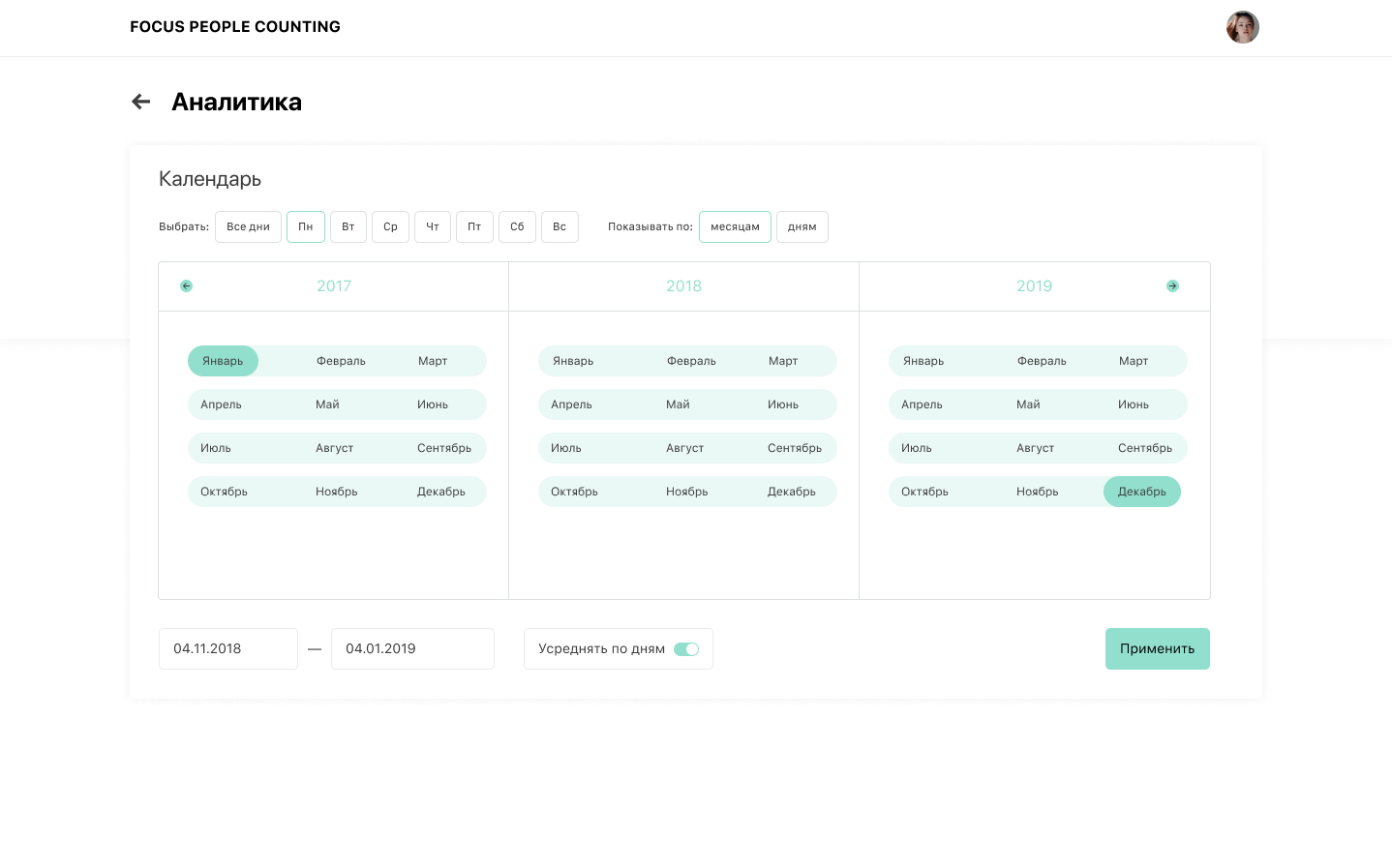
Task: Select the Пн weekday filter
Action: click(306, 226)
